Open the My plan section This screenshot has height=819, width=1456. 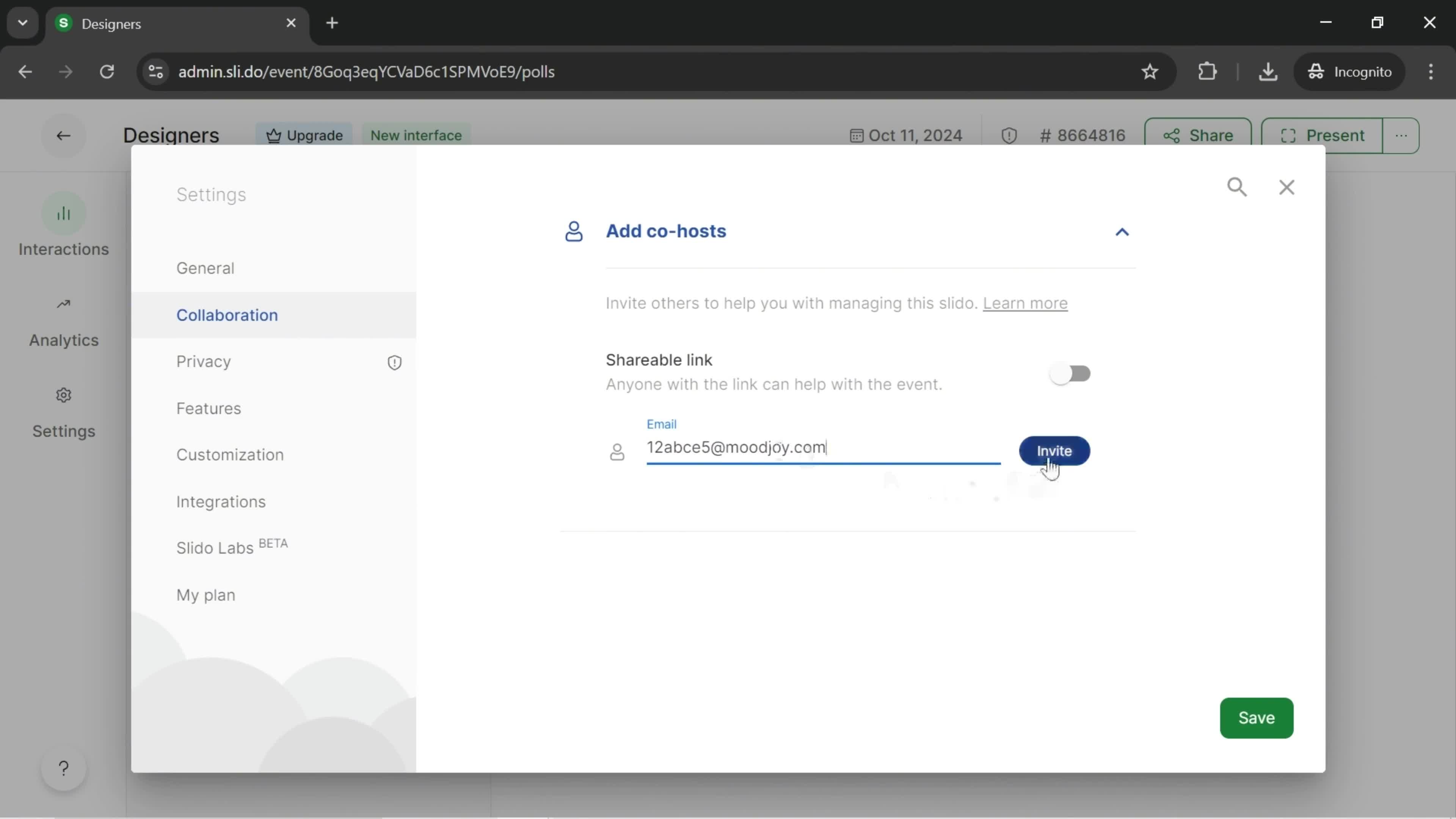(x=205, y=594)
